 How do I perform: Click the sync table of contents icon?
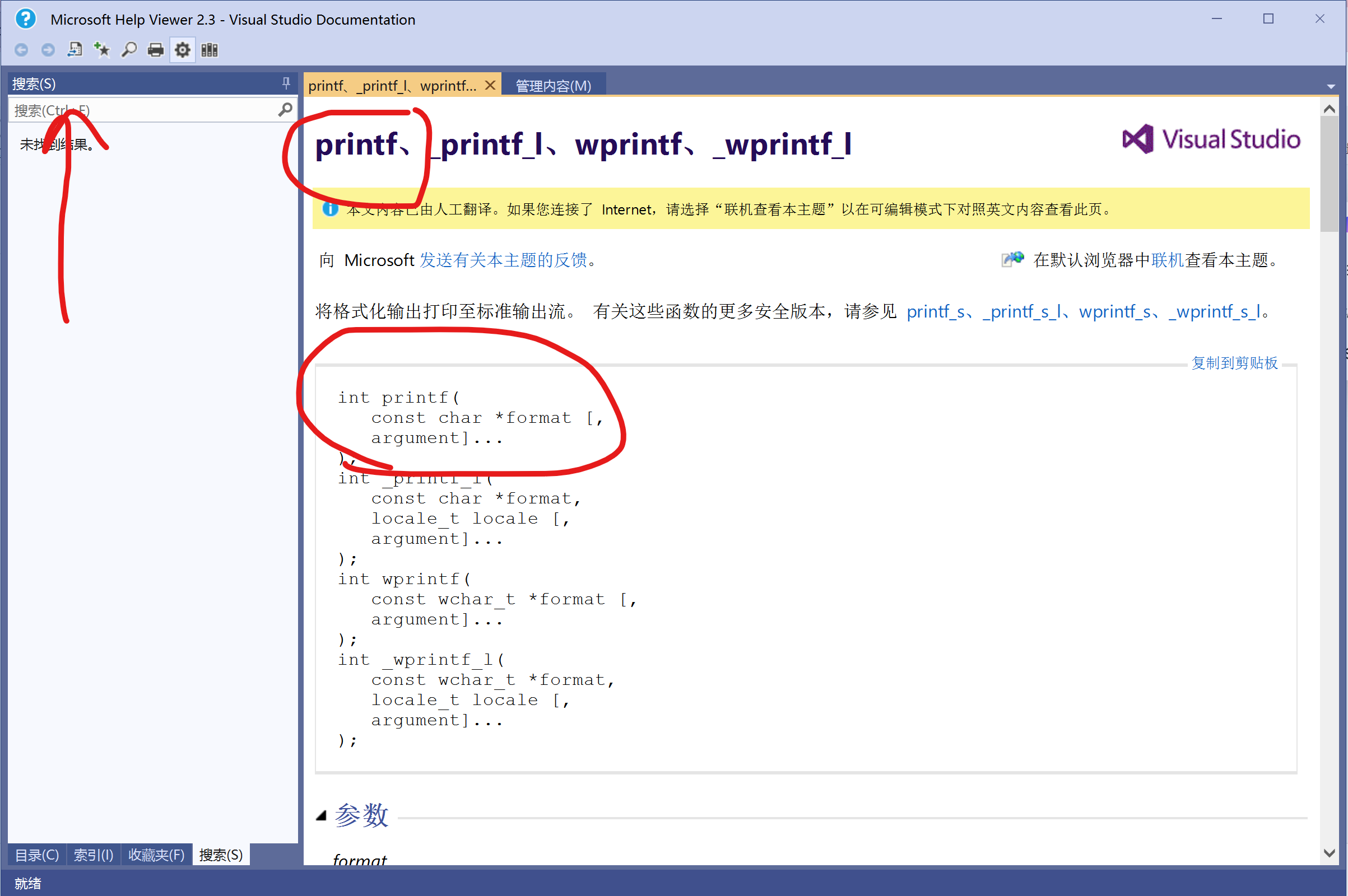[75, 50]
